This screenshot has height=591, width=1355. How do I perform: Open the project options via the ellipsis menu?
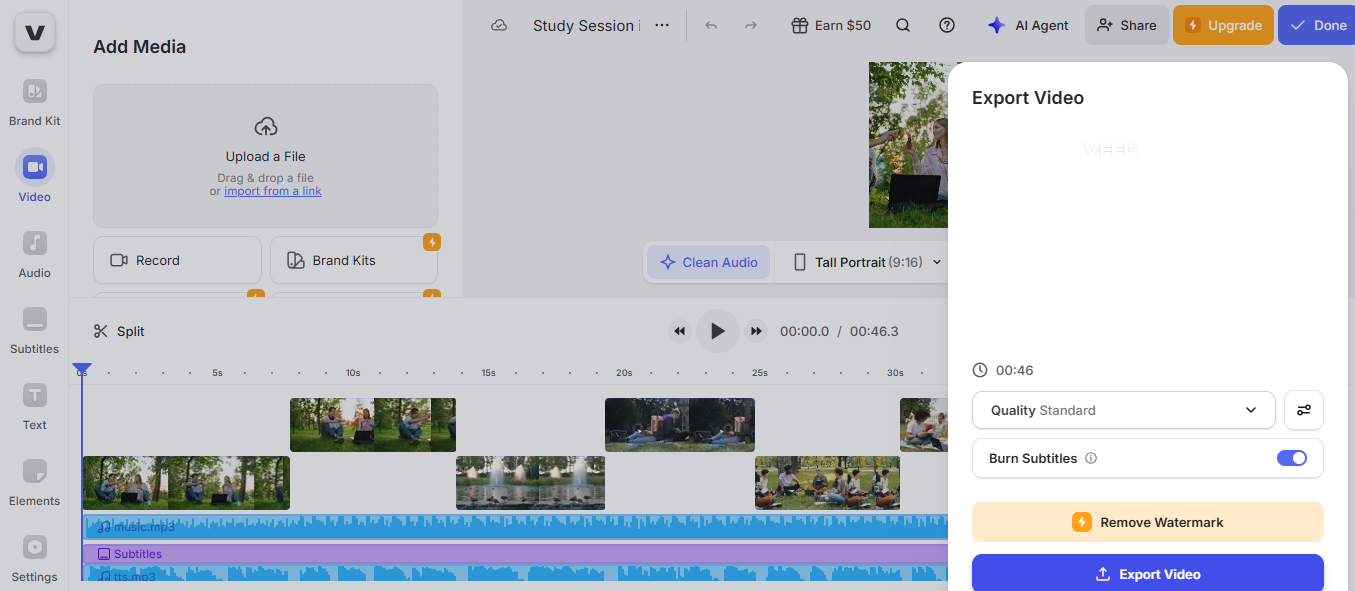(661, 25)
